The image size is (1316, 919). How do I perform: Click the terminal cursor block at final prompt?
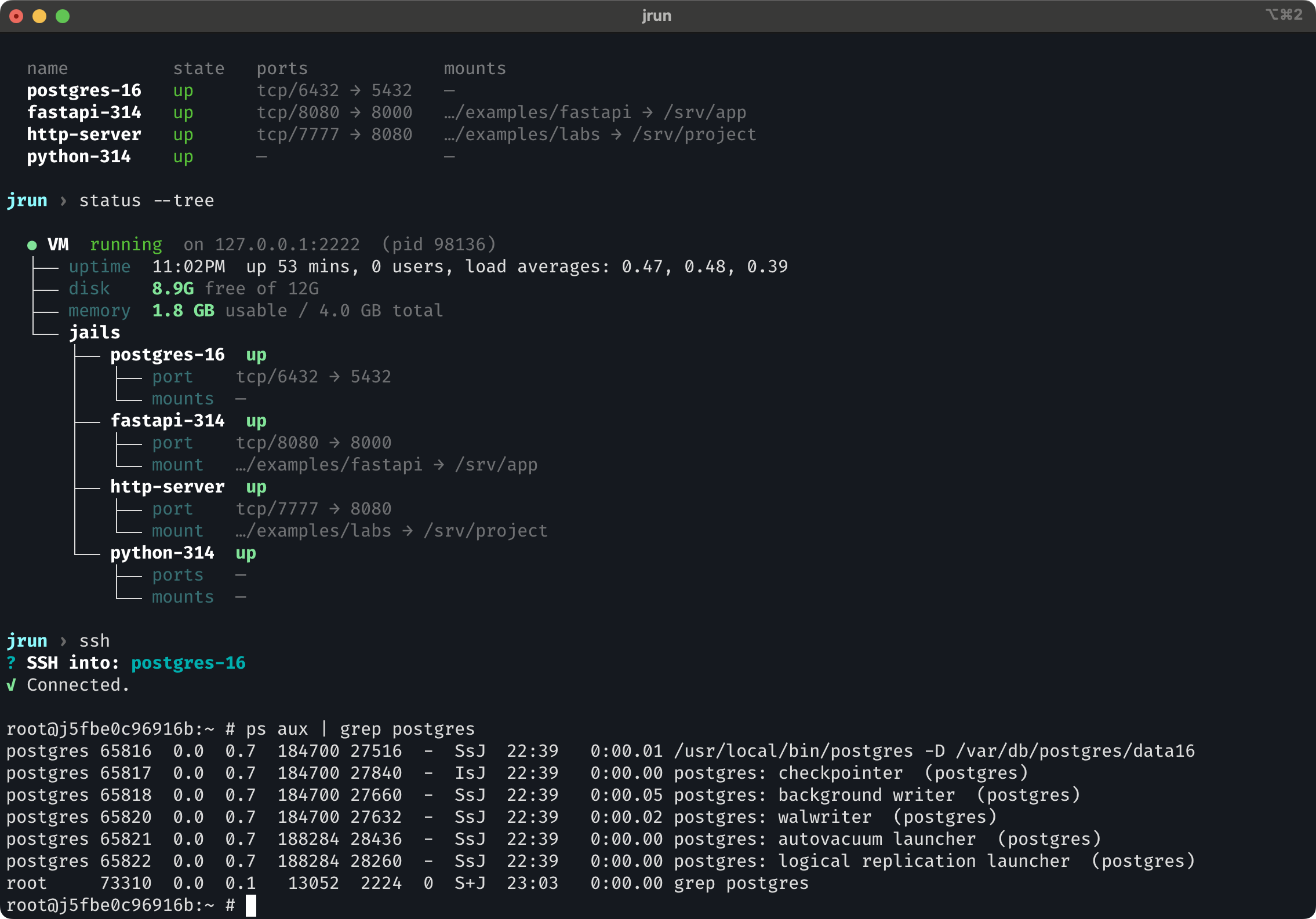(x=251, y=905)
